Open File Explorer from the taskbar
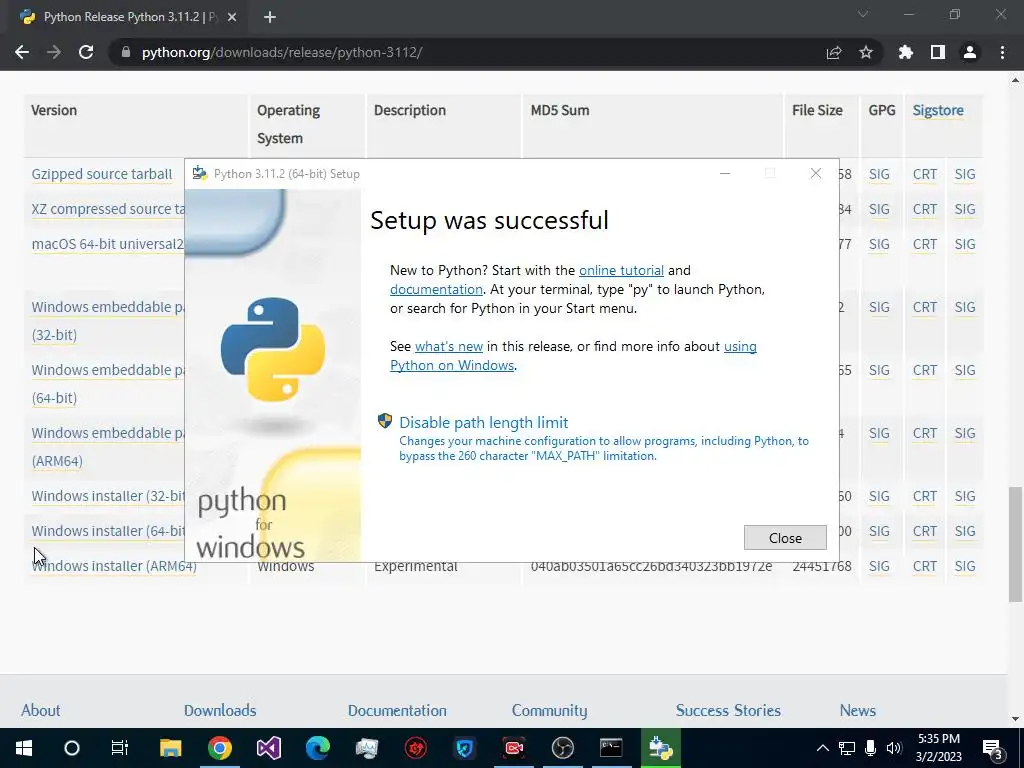Screen dimensions: 1024x768 pos(170,748)
